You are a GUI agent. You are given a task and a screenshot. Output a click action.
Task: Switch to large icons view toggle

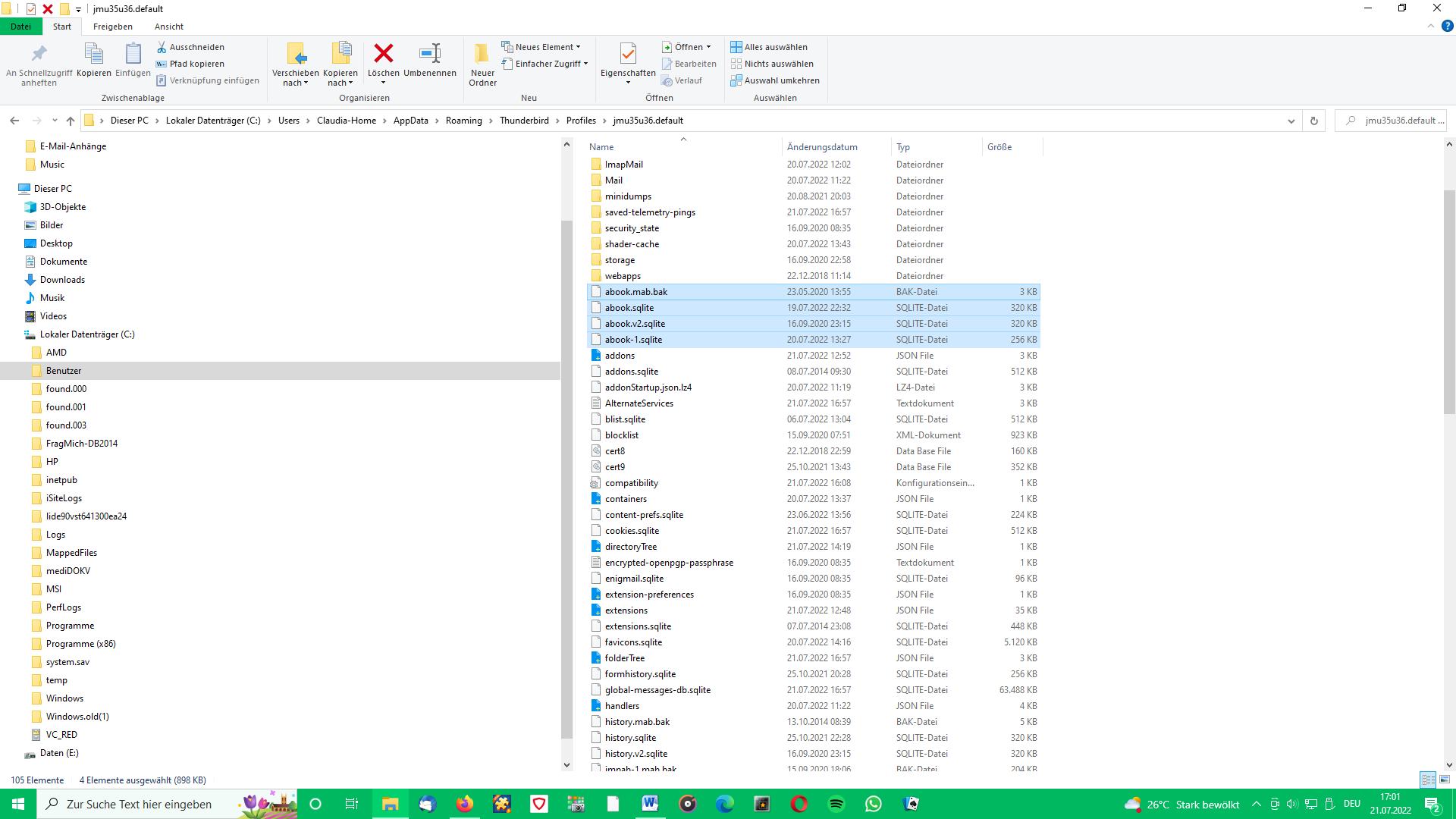pyautogui.click(x=1445, y=780)
